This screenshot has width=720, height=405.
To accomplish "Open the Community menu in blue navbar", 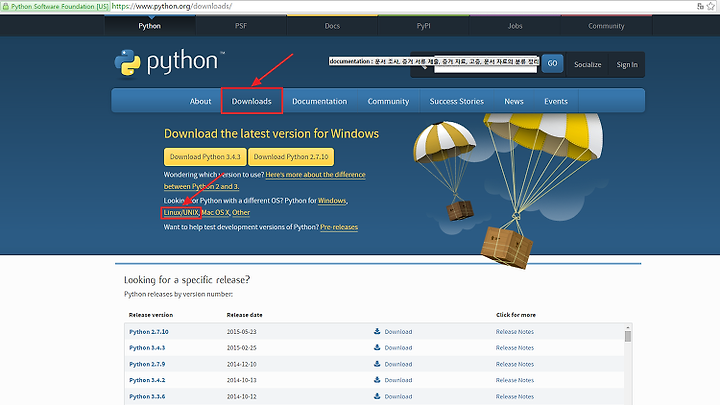I will 388,101.
